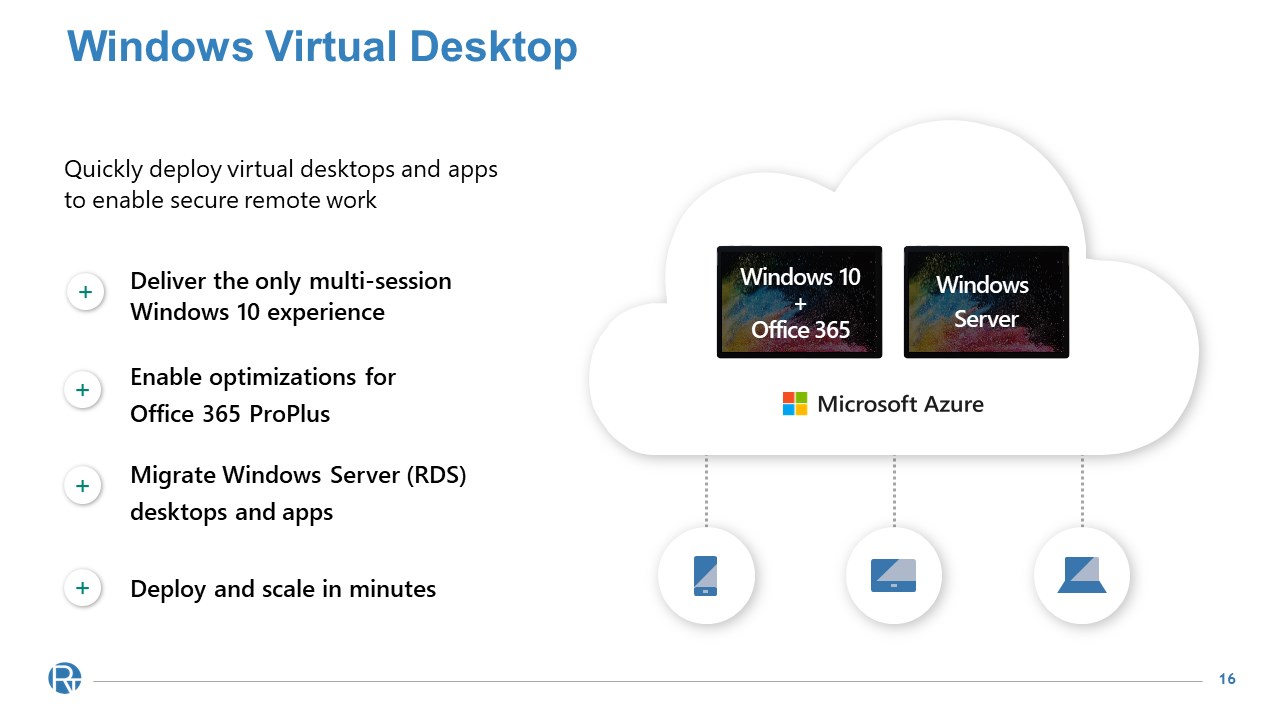Image resolution: width=1280 pixels, height=720 pixels.
Task: Select text 'Quickly deploy virtual desktops and apps'
Action: coord(281,169)
